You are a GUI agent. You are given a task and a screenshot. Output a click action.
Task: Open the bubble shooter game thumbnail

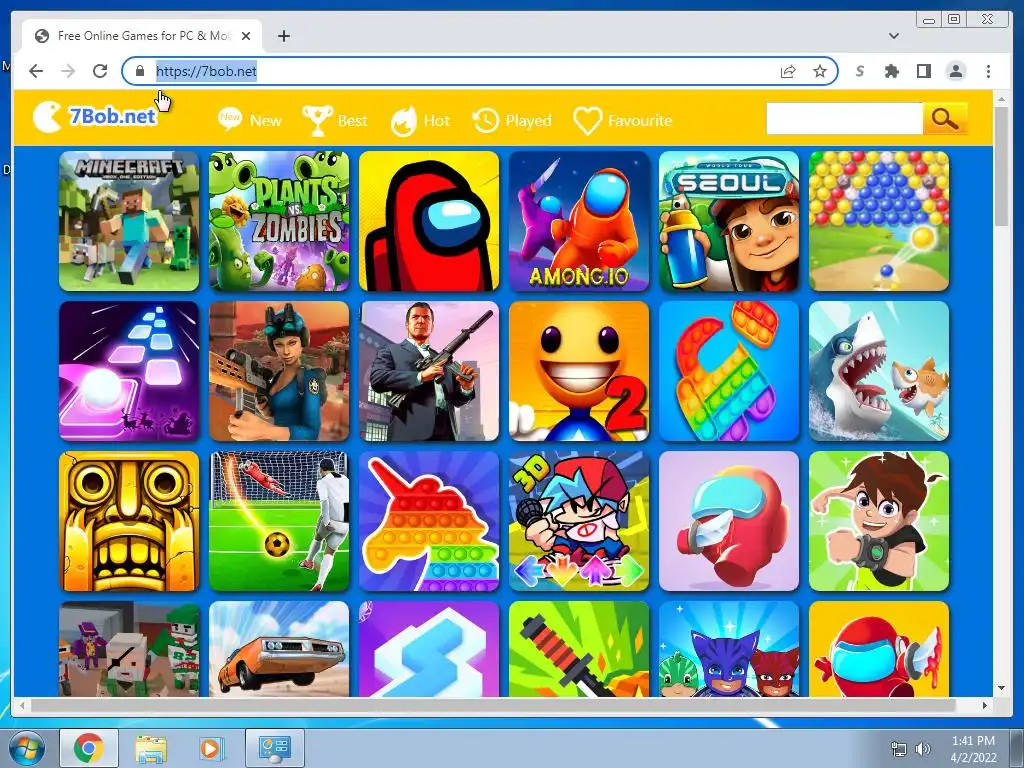coord(879,221)
